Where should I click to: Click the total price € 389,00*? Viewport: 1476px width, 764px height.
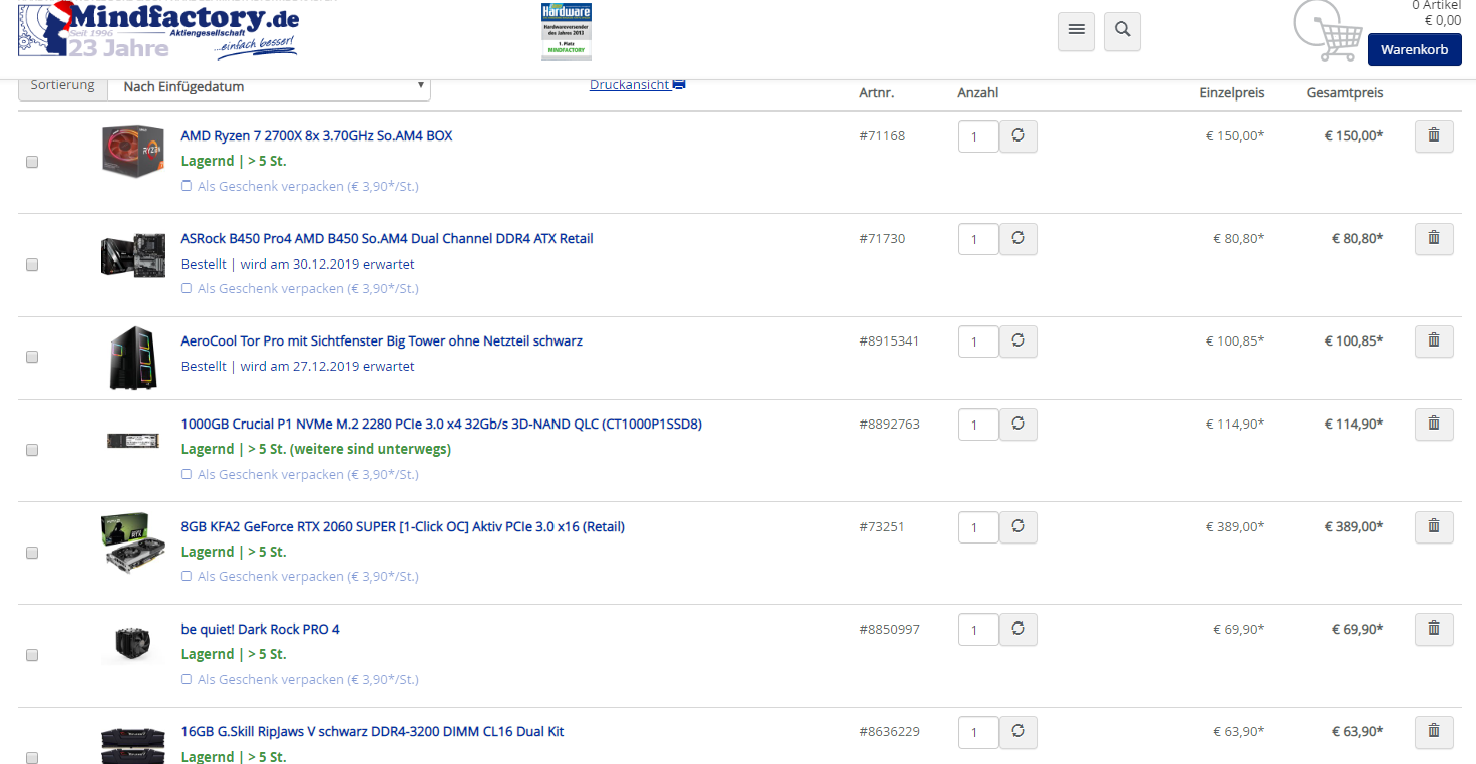1354,527
